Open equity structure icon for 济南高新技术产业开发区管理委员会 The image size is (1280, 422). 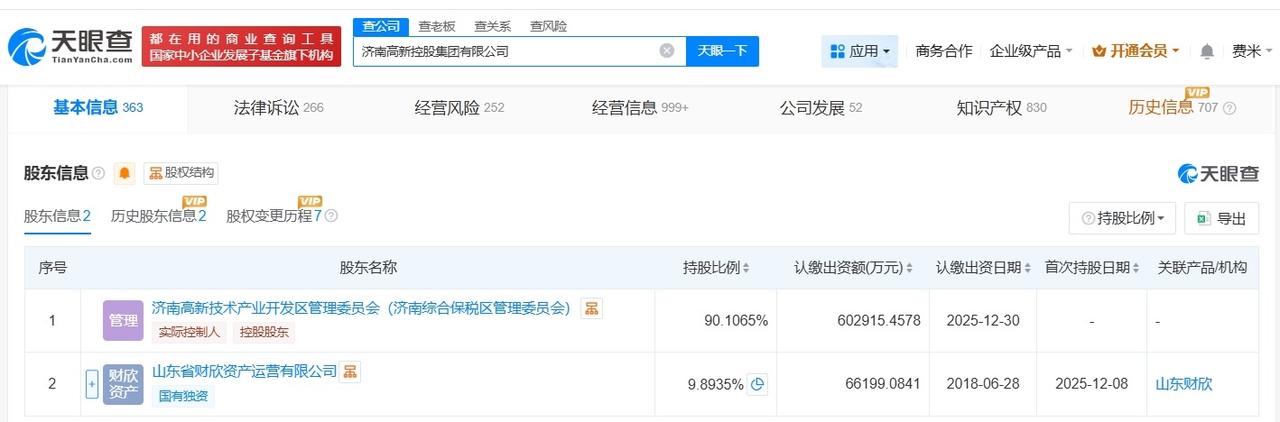pyautogui.click(x=592, y=308)
